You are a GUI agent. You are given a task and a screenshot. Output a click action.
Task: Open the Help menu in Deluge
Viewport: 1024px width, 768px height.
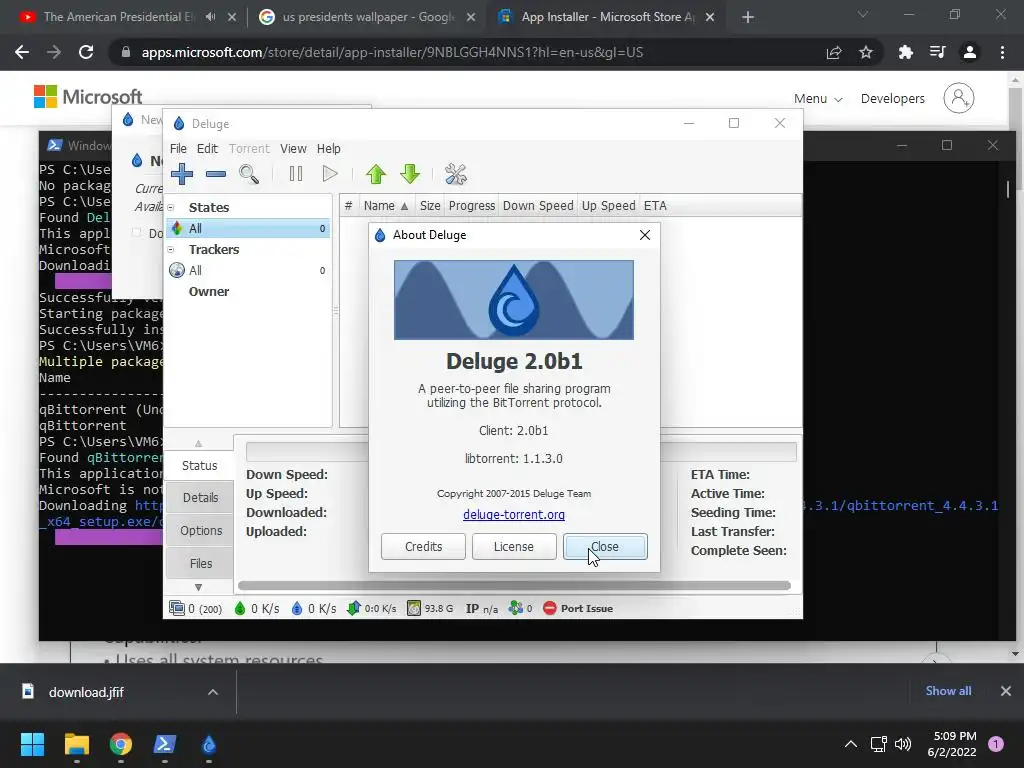pos(328,149)
